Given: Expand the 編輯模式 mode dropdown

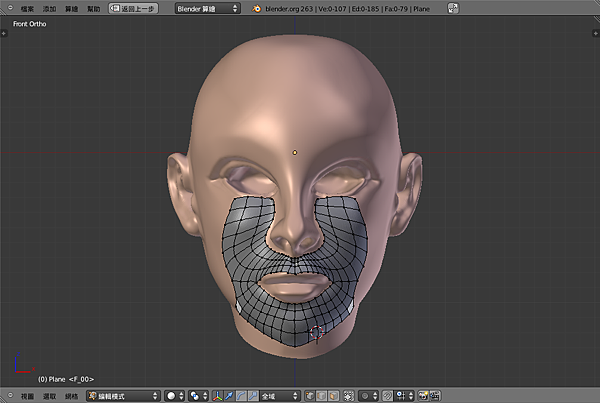Looking at the screenshot, I should point(122,396).
